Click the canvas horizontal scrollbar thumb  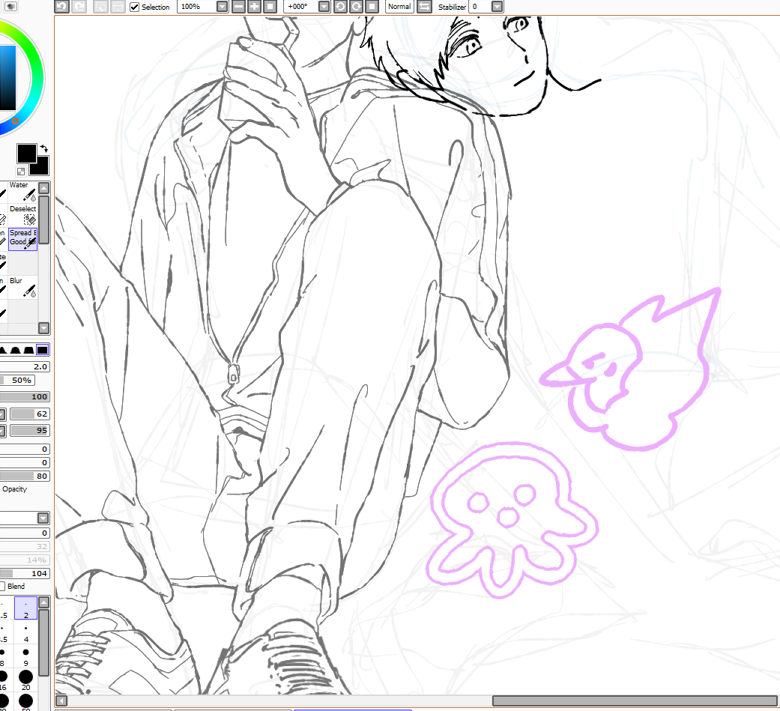click(x=634, y=701)
